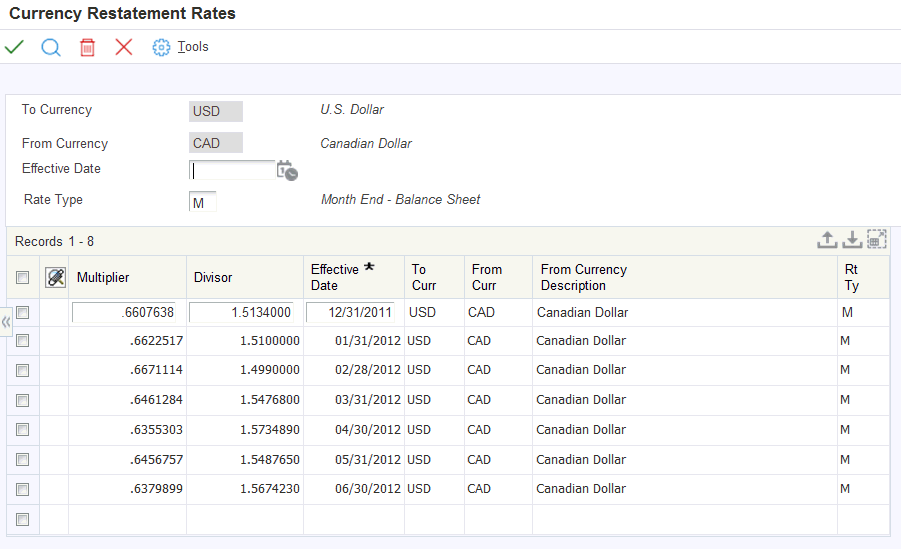Click Canadian Dollar in the 04/30/2012 row
Screen dimensions: 901x549
[x=581, y=429]
